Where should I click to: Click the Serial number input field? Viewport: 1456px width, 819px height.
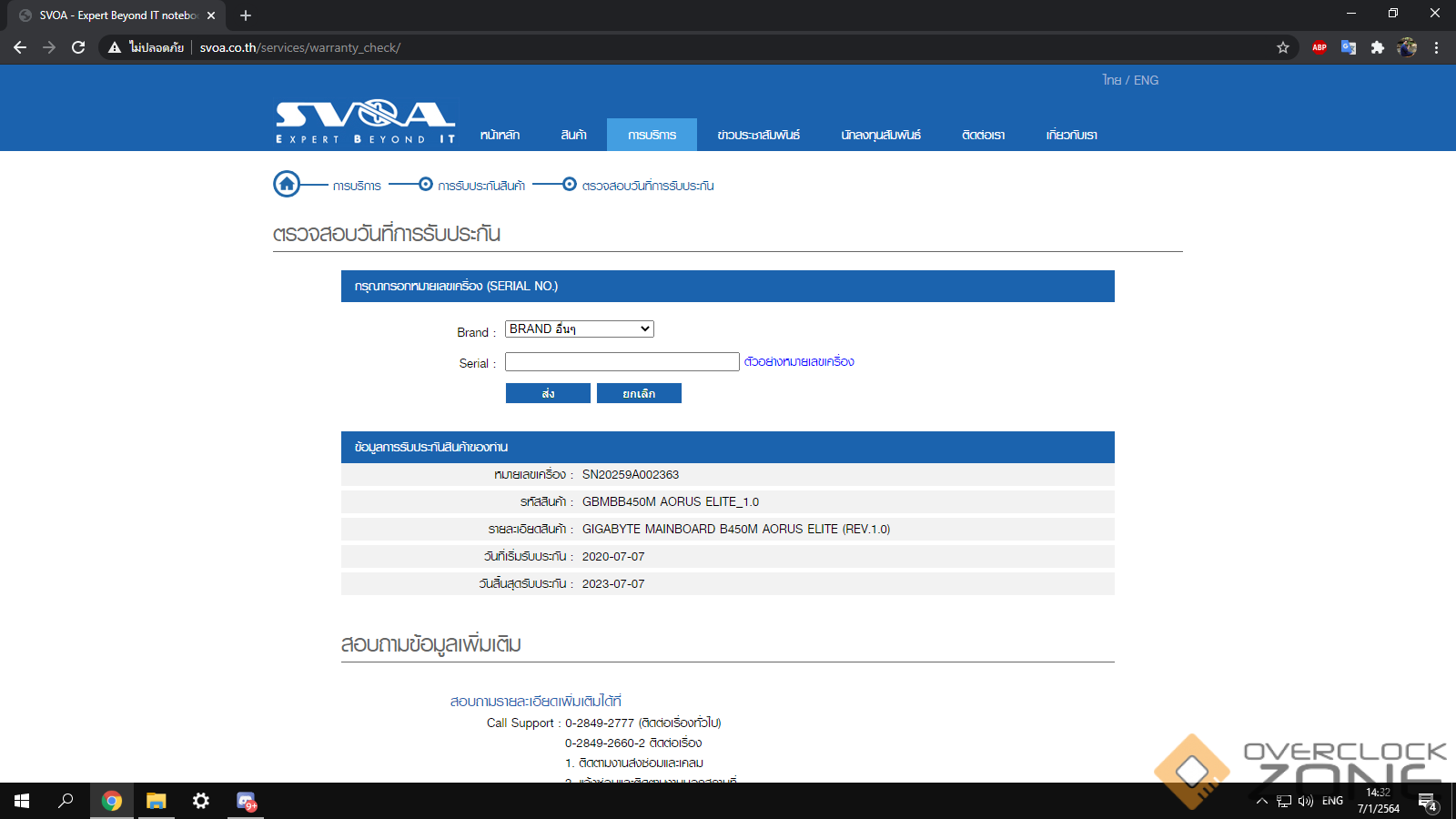point(622,362)
